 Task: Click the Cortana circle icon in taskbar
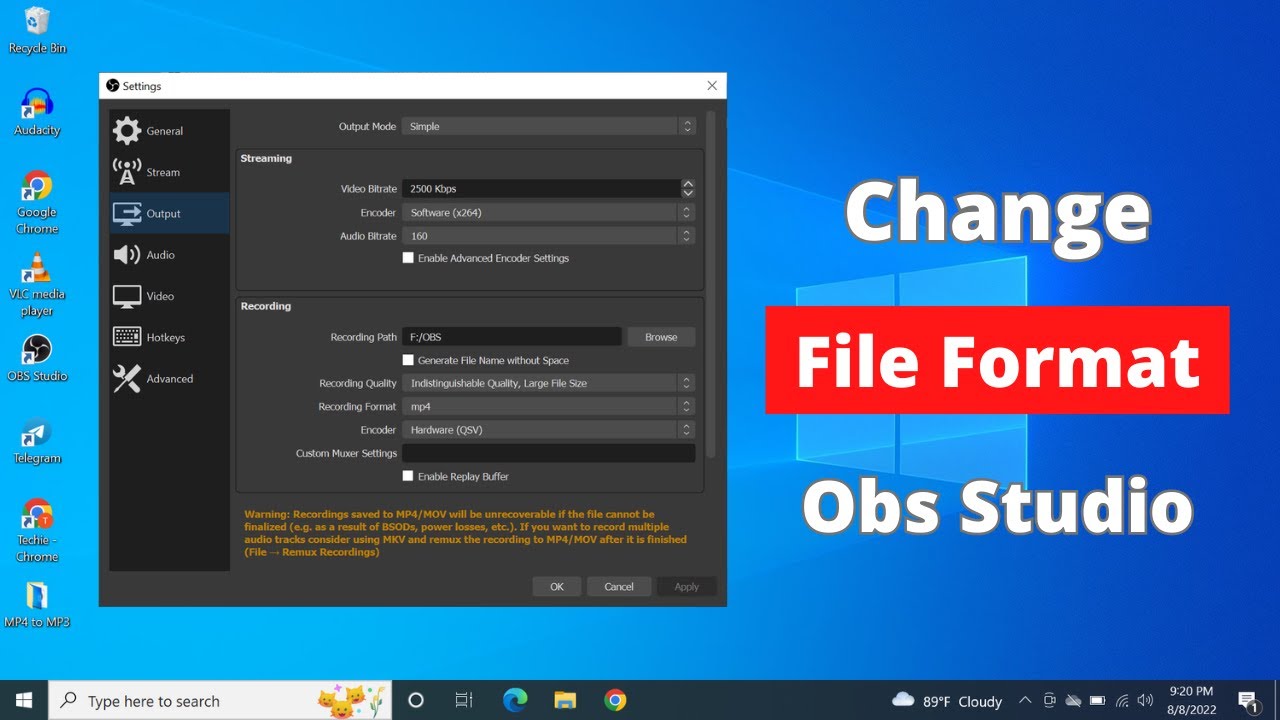click(416, 700)
